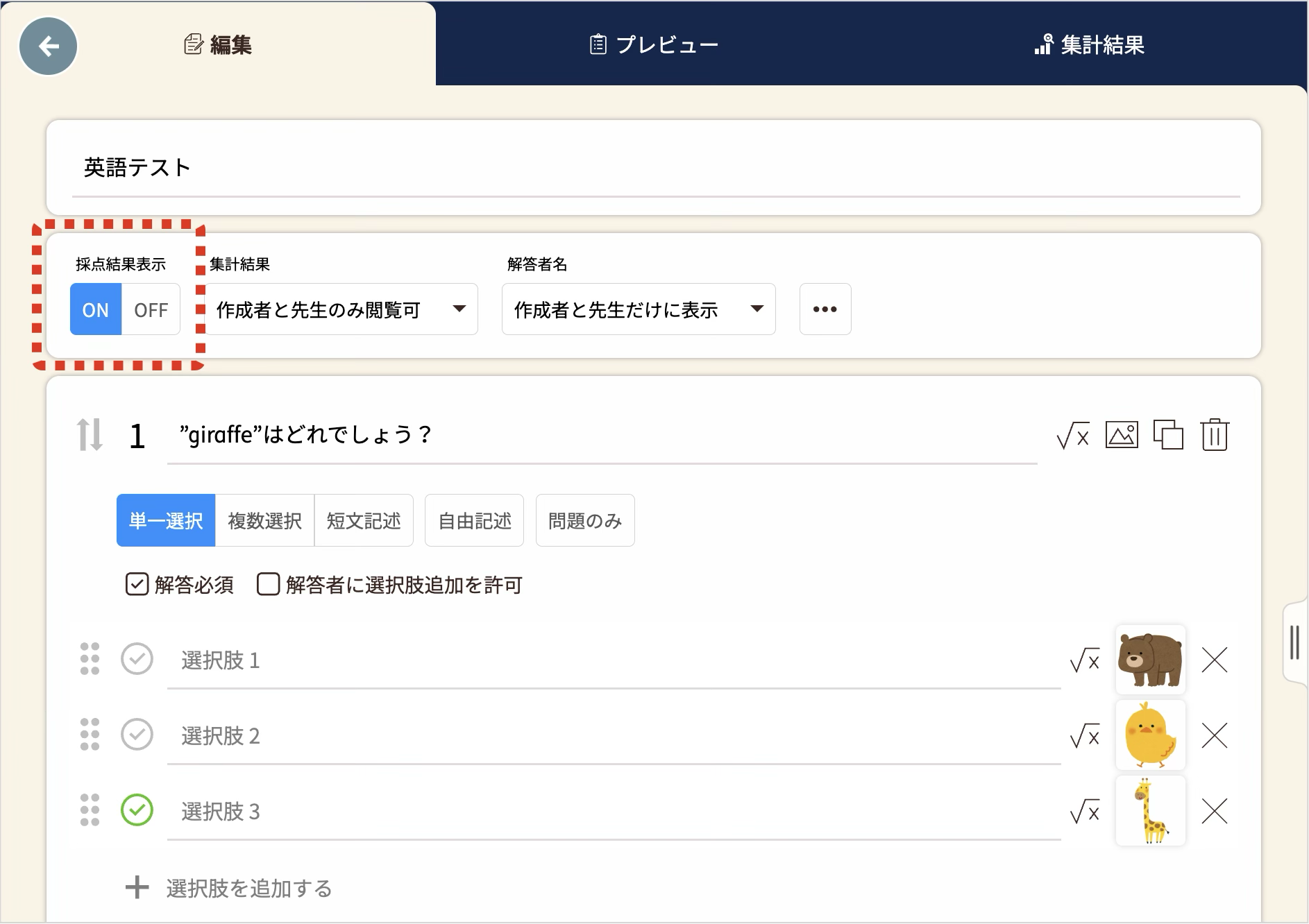Select the 複数選択 question type
This screenshot has height=924, width=1309.
[264, 520]
